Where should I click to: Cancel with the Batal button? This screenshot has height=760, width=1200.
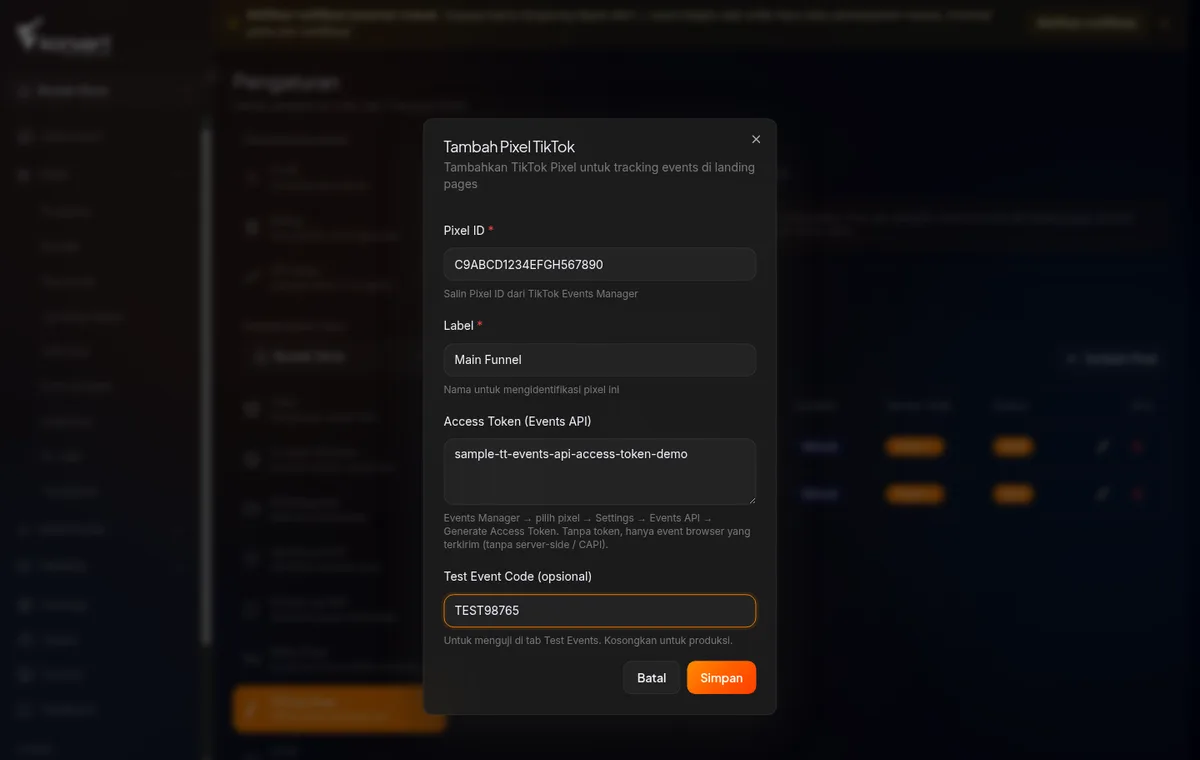(652, 678)
